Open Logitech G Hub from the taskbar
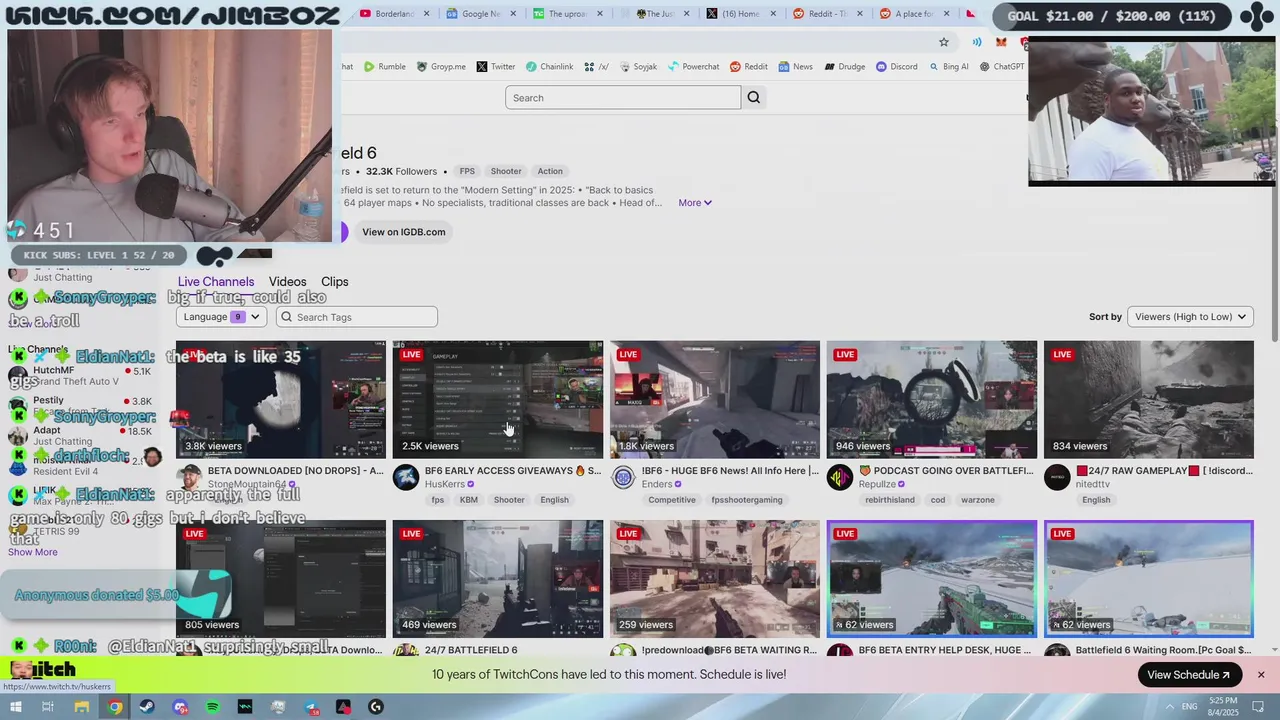This screenshot has width=1280, height=720. (x=376, y=707)
